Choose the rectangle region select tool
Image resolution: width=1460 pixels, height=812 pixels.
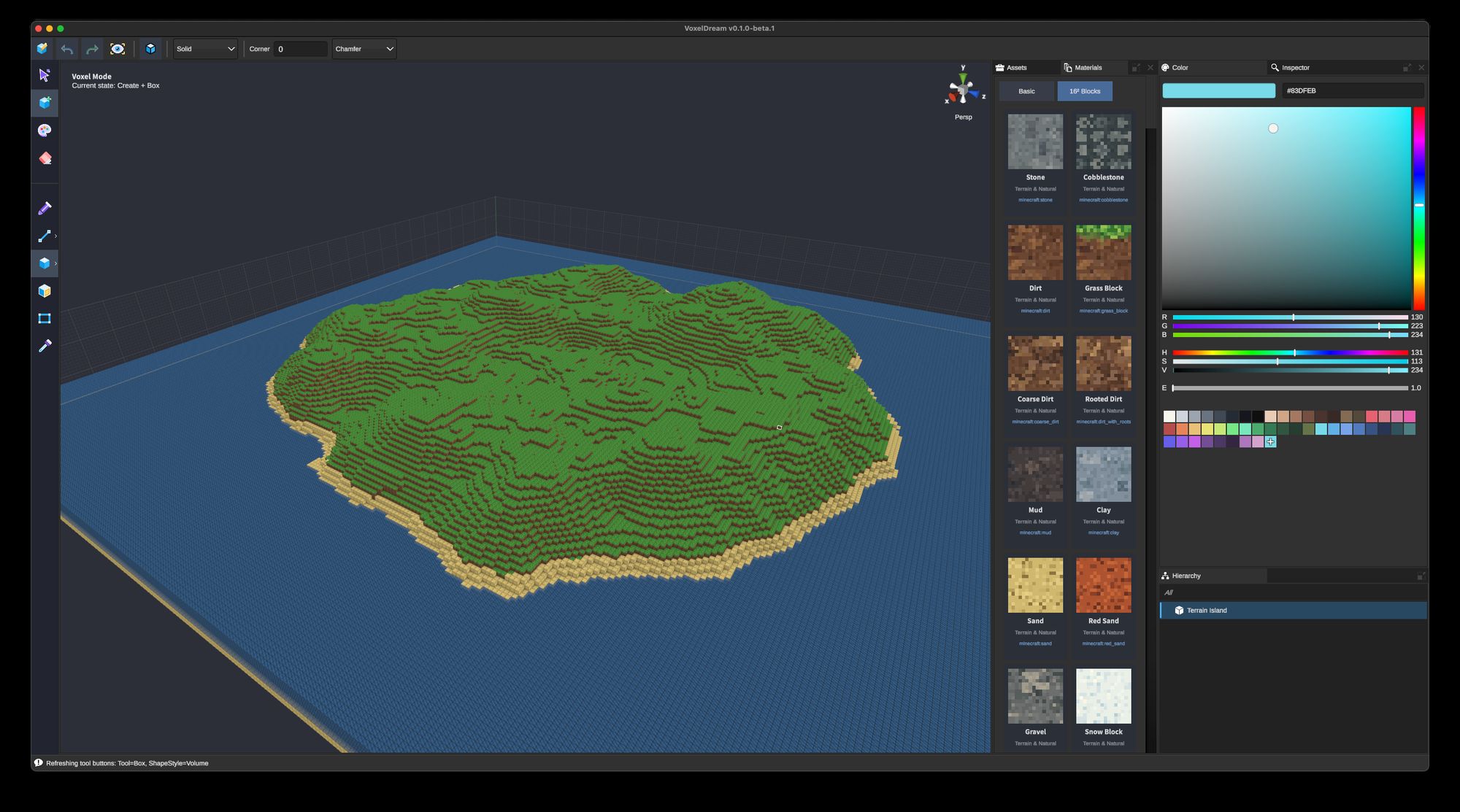(x=45, y=319)
